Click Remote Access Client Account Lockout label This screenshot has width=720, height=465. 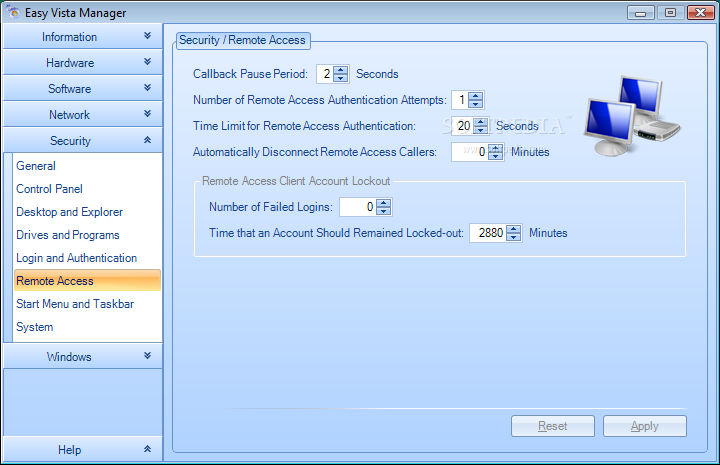[x=296, y=181]
